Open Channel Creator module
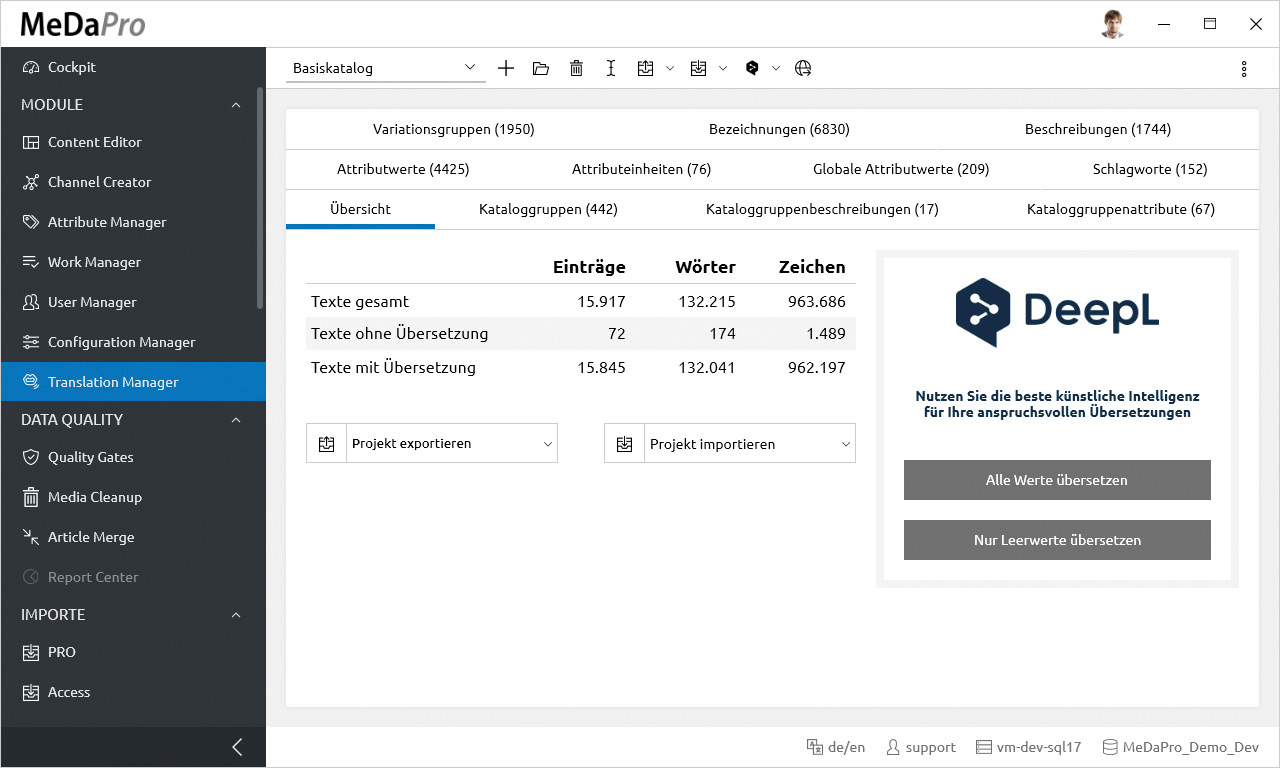 coord(133,182)
